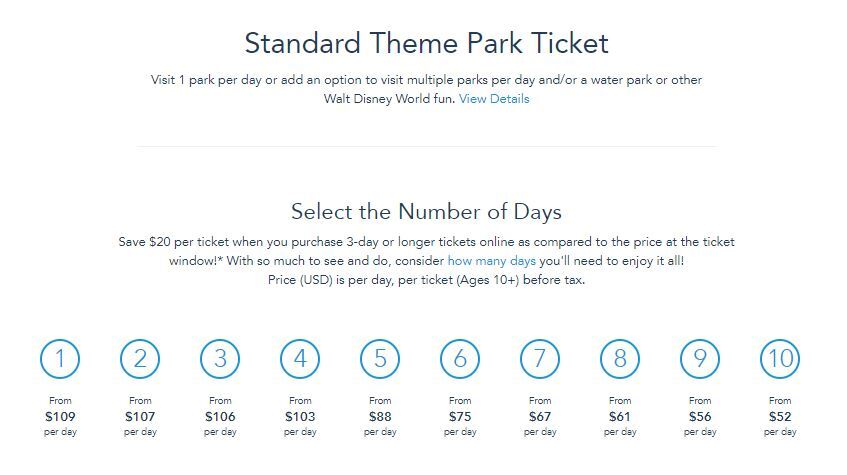Click the $88 per day price

click(x=380, y=417)
